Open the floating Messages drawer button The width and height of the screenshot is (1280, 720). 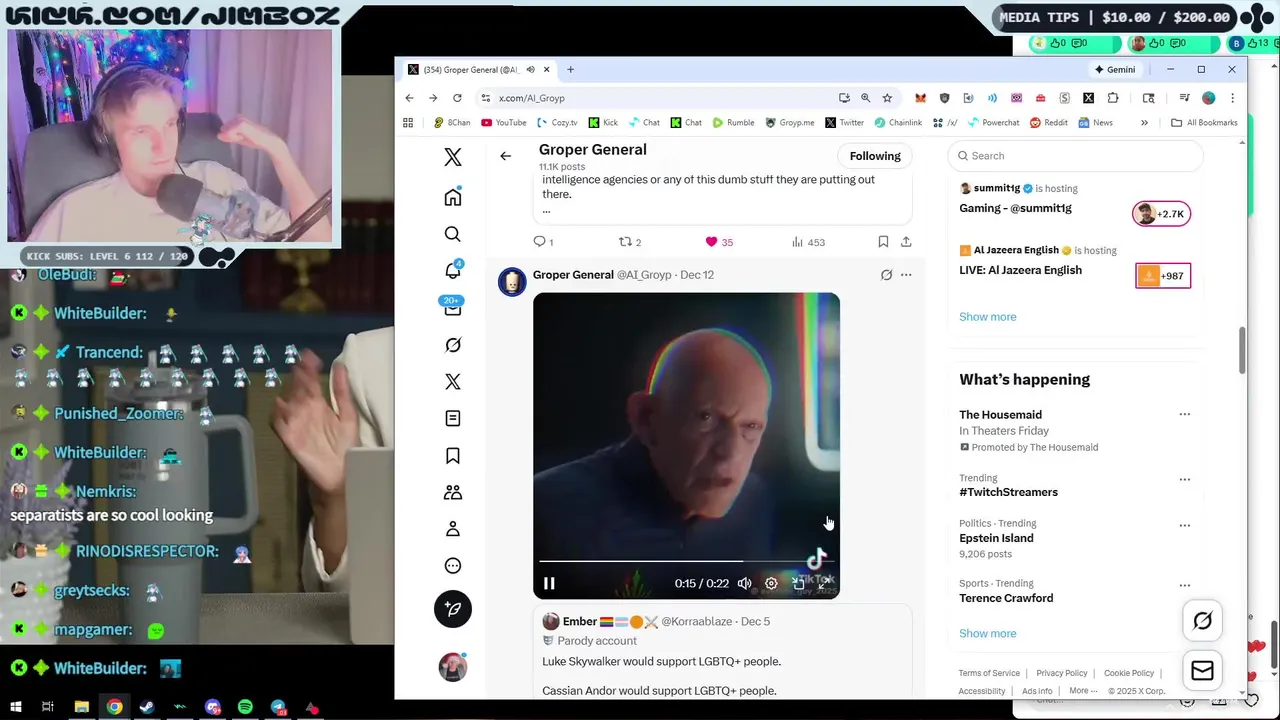click(1202, 671)
